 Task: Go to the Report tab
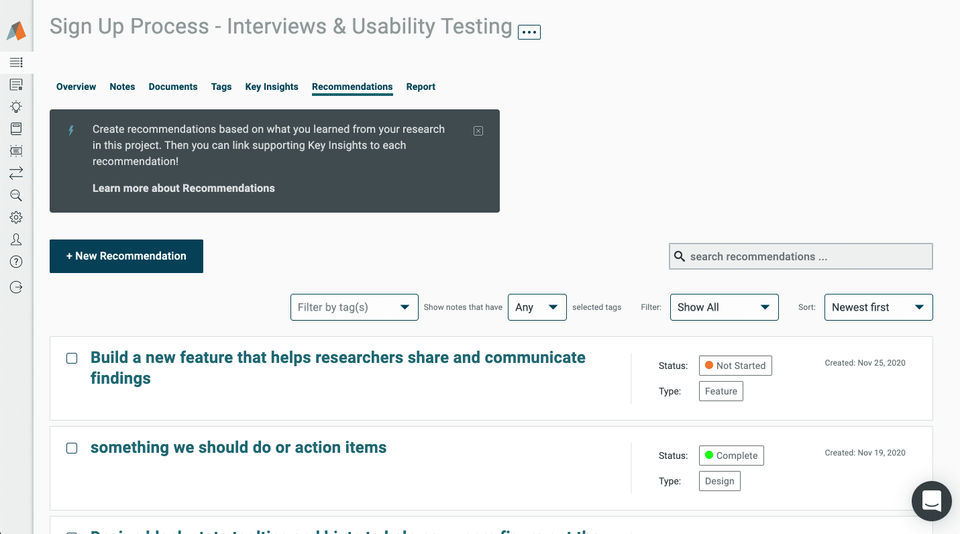(420, 87)
